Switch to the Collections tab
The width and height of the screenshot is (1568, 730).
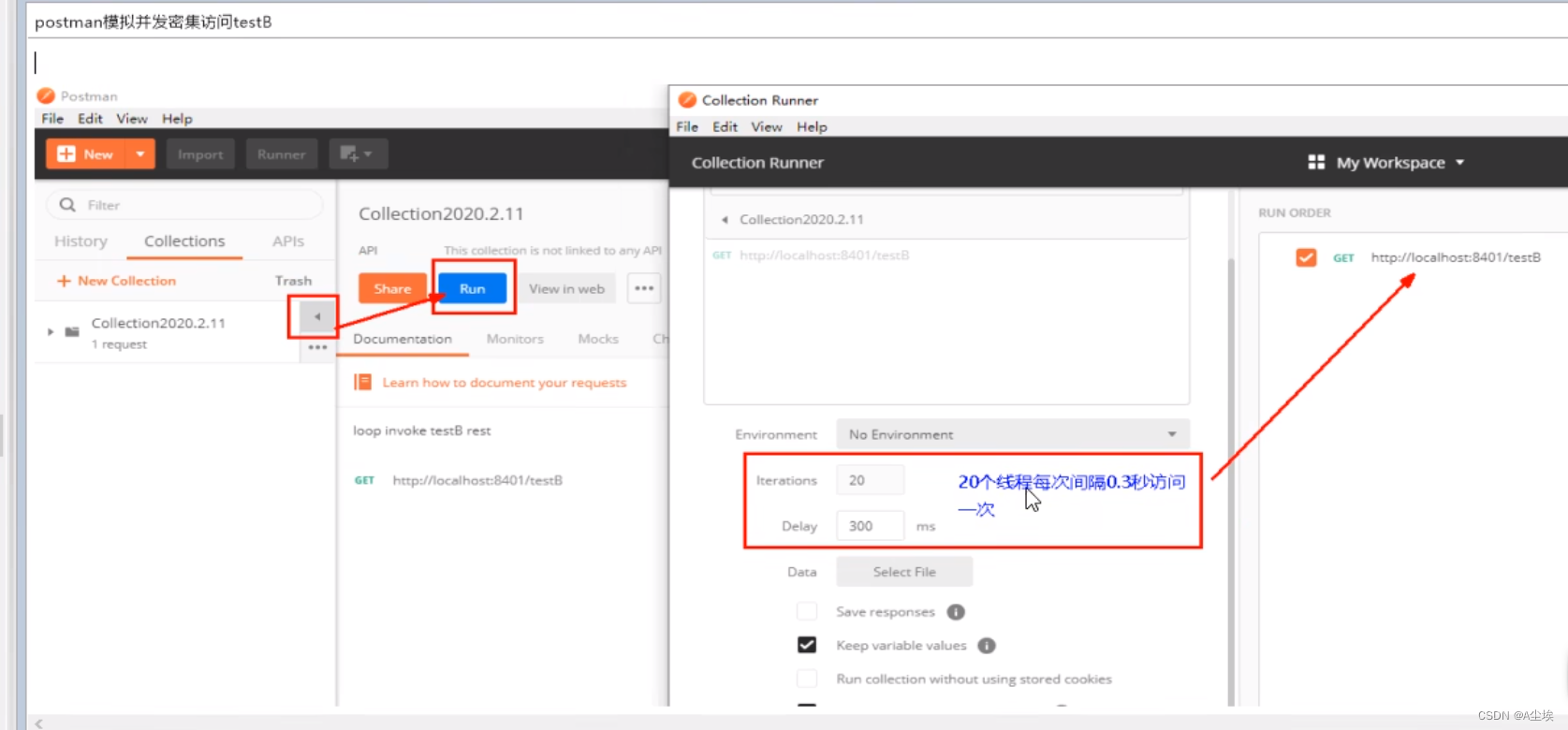click(x=184, y=241)
